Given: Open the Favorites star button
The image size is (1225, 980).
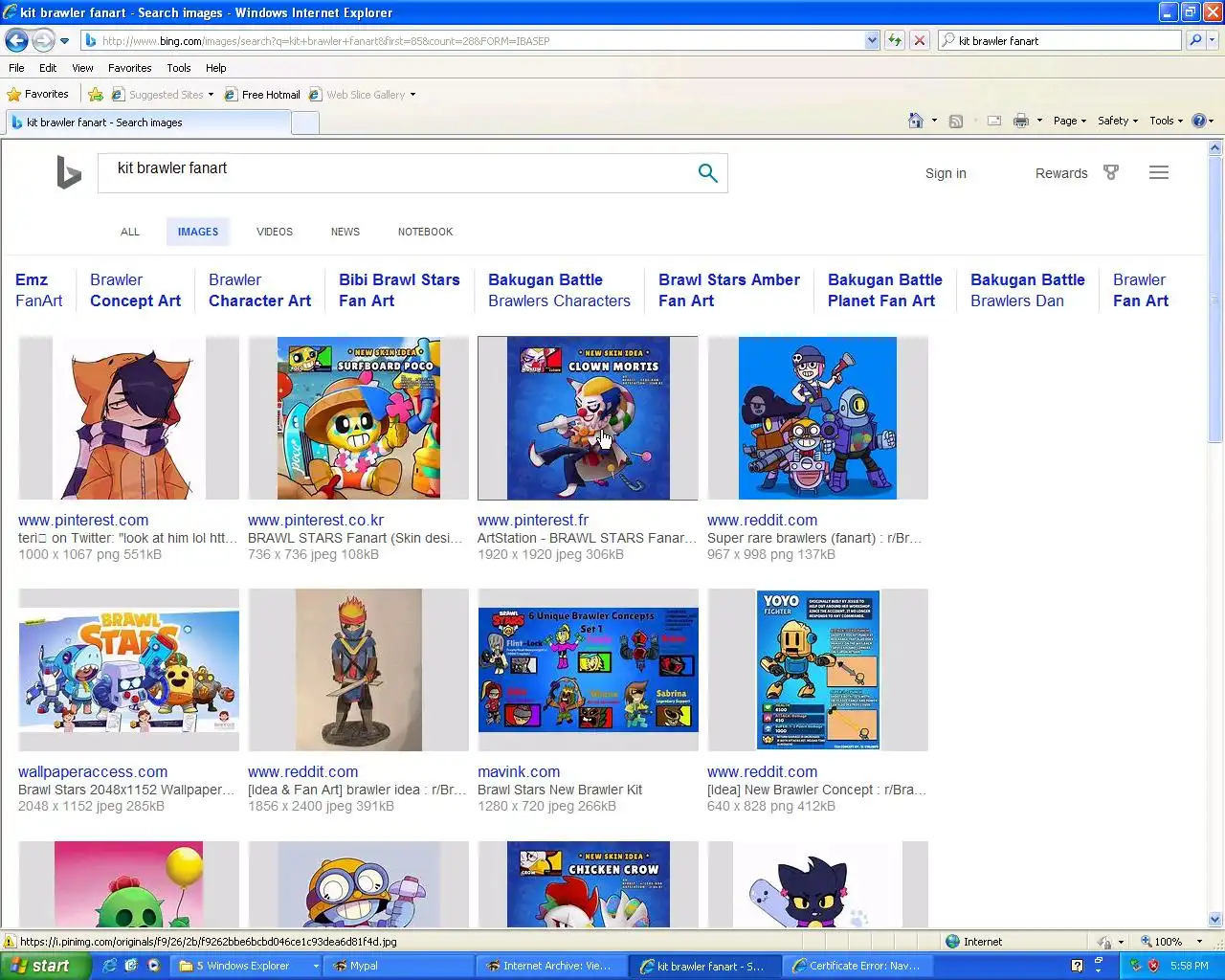Looking at the screenshot, I should click(x=37, y=94).
